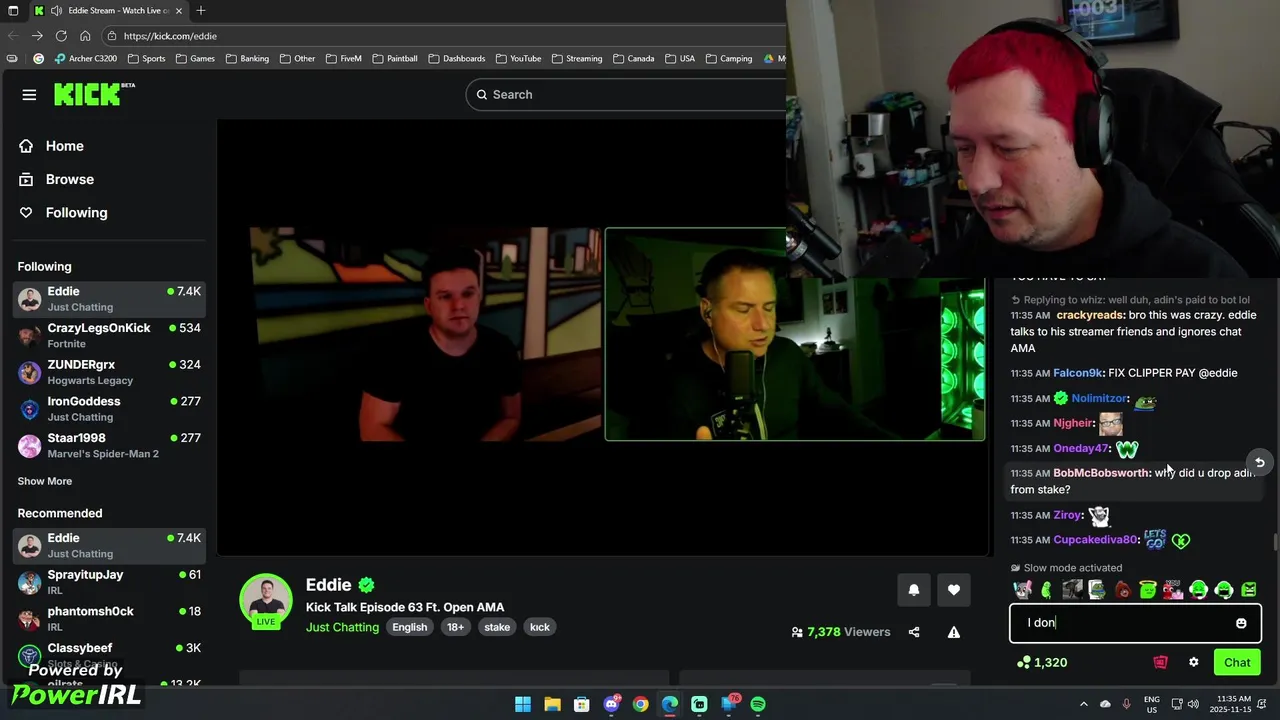Mute the Eddie Stream browser tab audio

point(55,11)
